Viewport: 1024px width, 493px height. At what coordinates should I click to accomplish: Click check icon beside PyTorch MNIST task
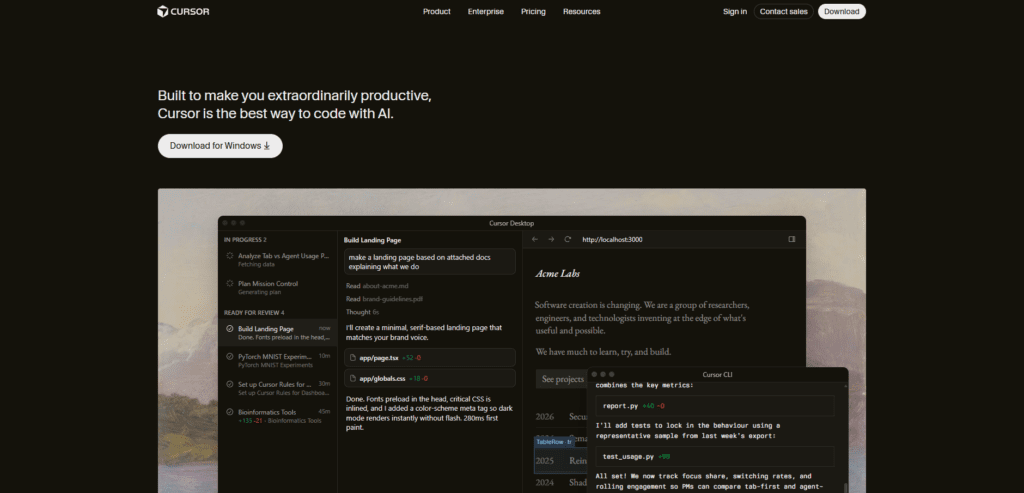[x=229, y=357]
